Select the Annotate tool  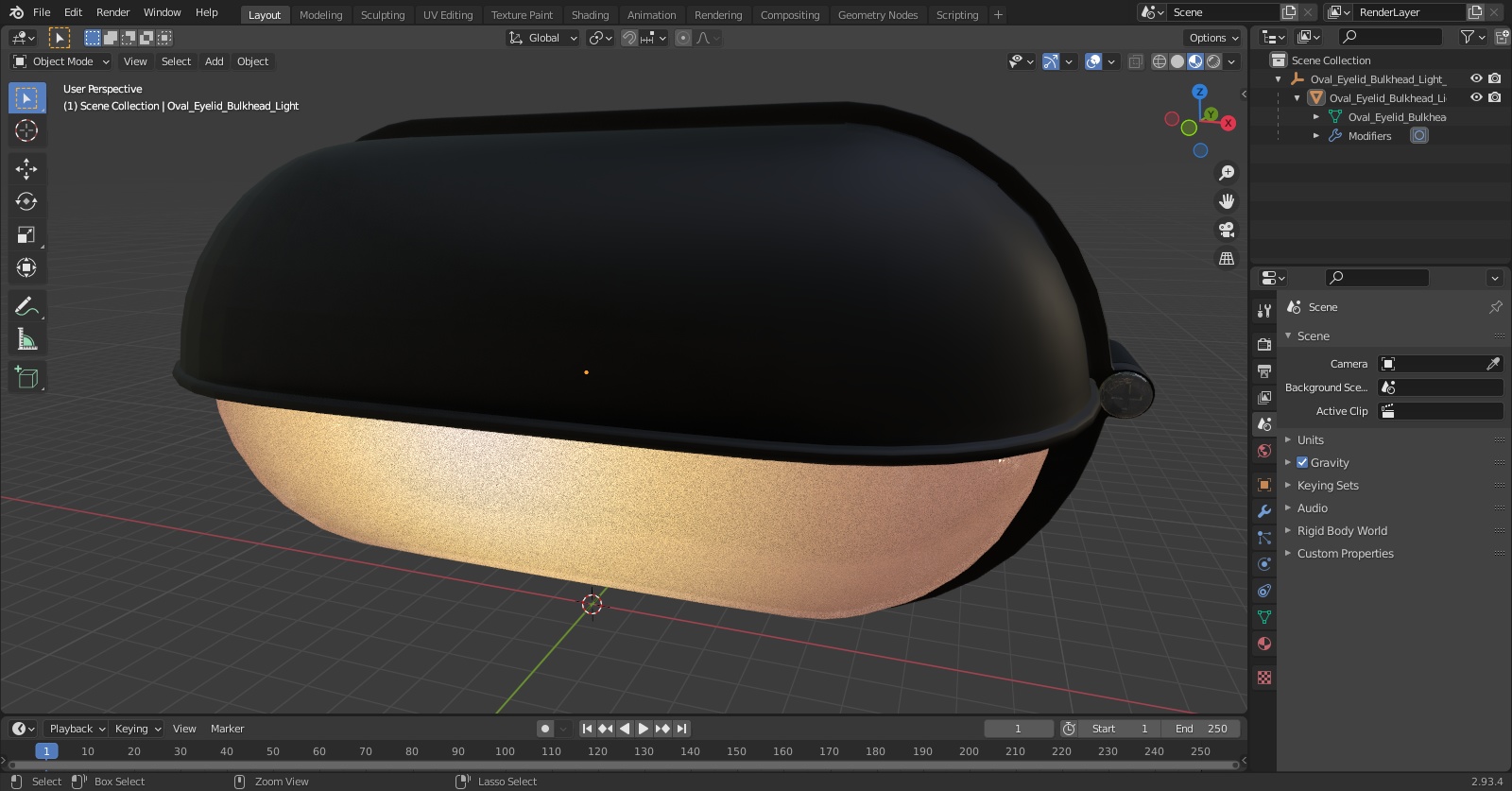(26, 306)
